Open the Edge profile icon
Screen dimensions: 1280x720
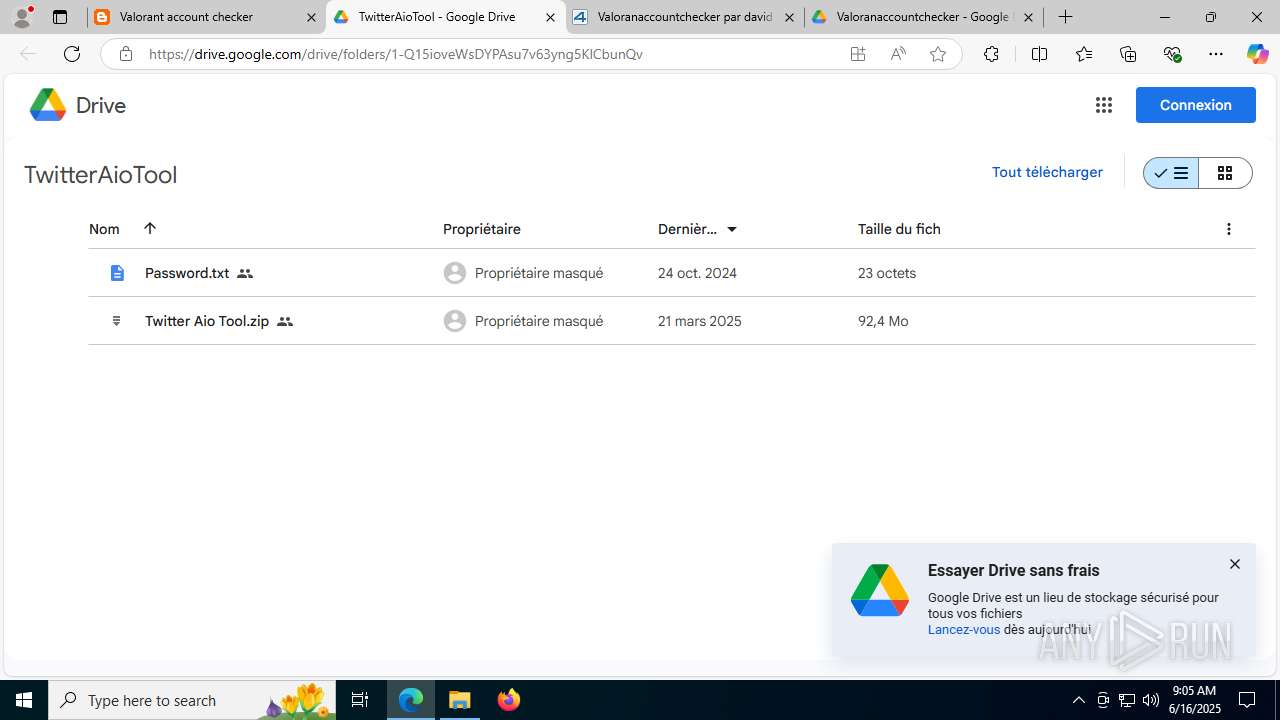[22, 17]
